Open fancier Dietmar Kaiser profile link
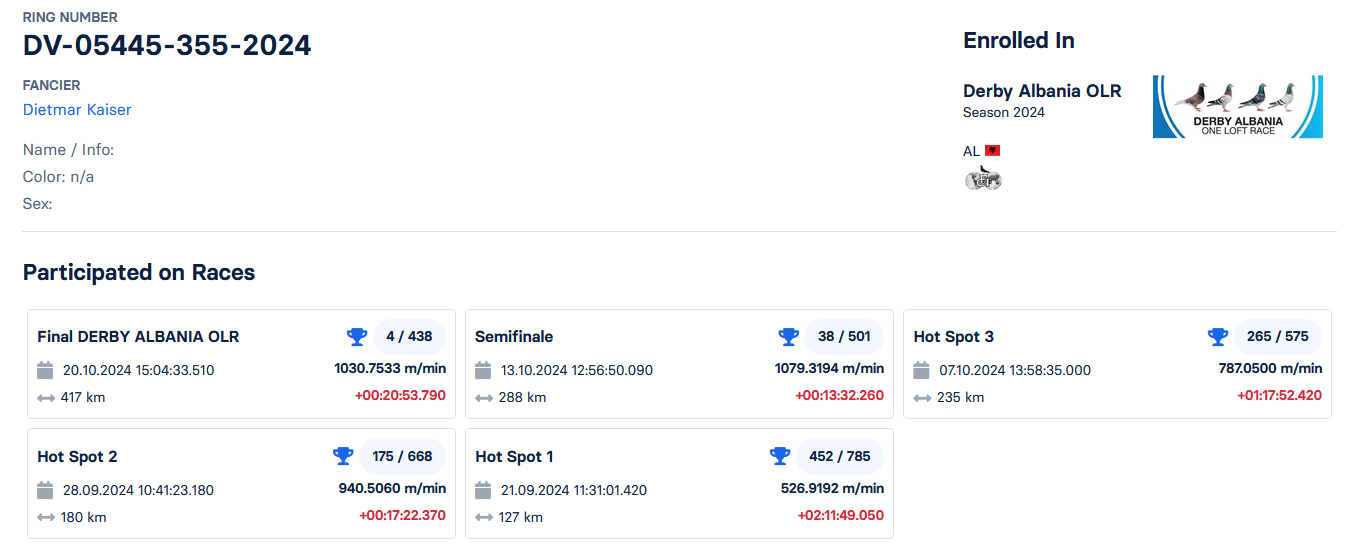1347x558 pixels. (x=77, y=110)
